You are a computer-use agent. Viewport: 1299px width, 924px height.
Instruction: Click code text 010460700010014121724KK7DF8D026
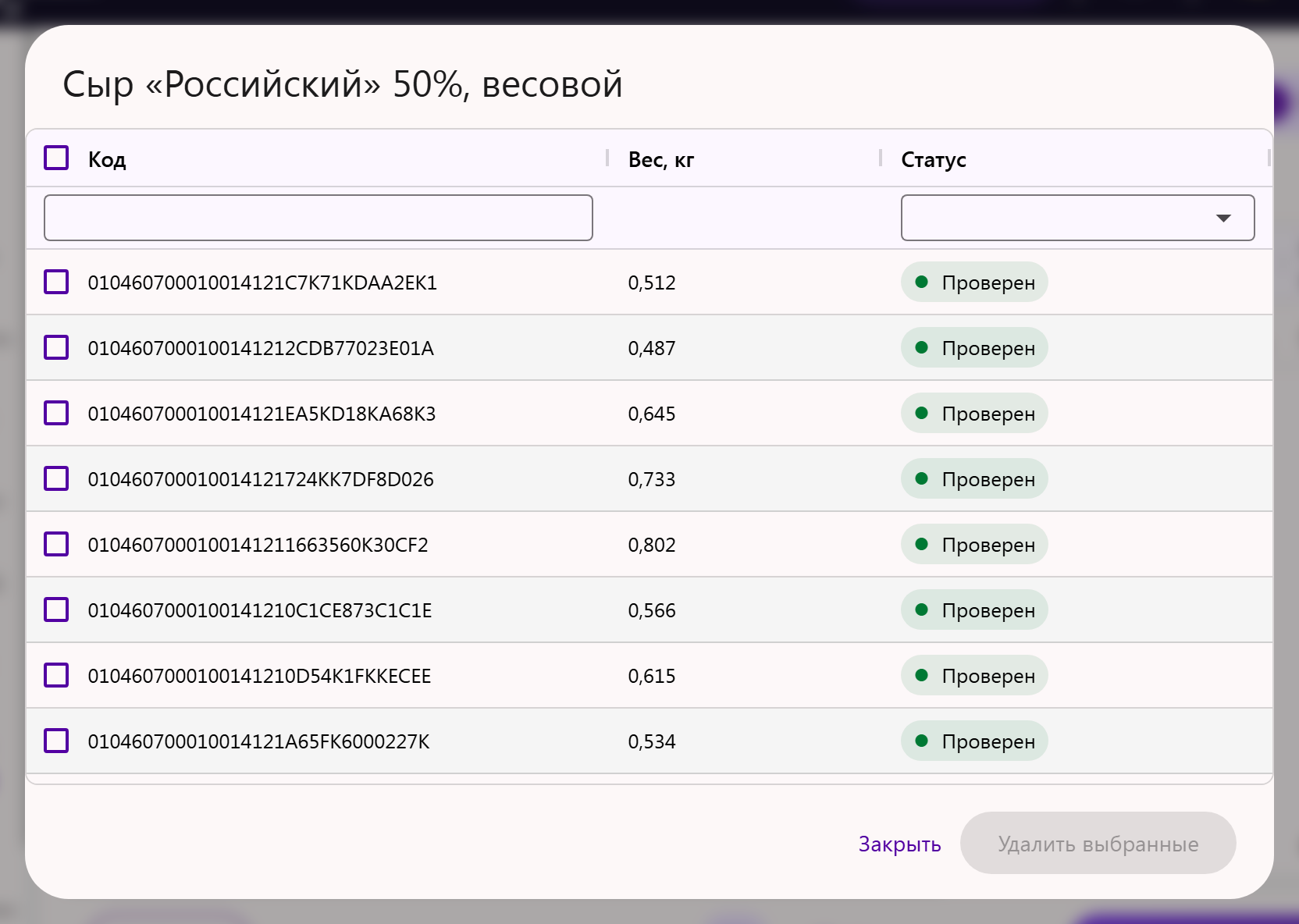(261, 479)
